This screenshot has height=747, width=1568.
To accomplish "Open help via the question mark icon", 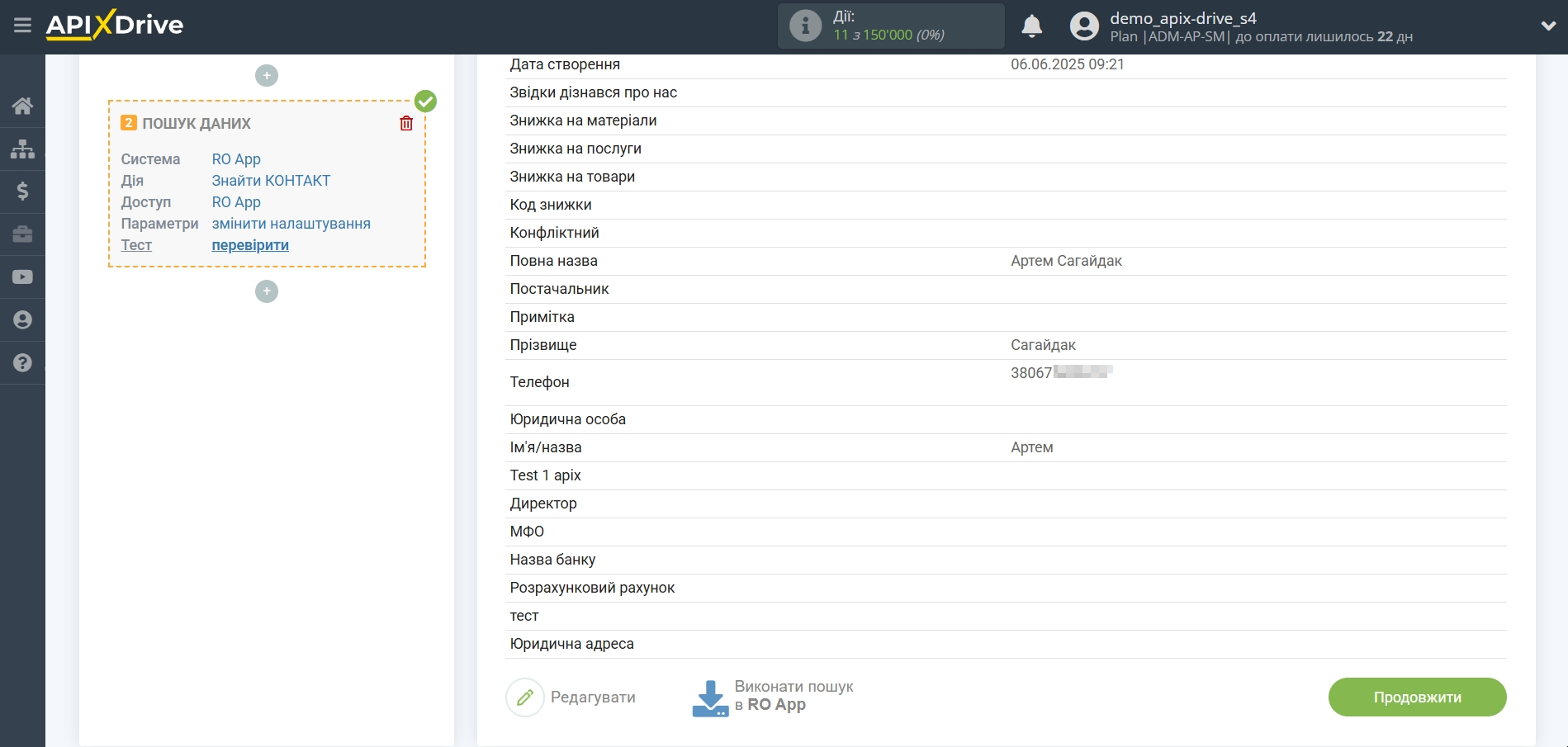I will click(x=21, y=362).
